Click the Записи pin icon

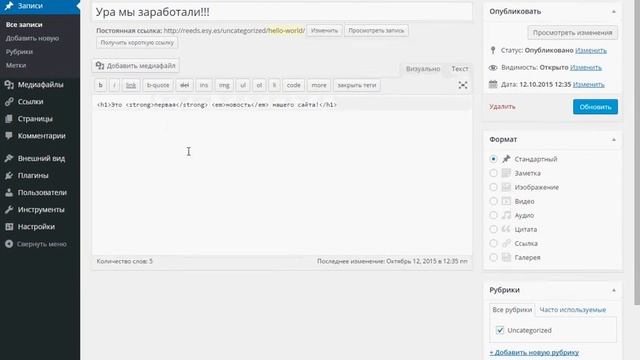(x=9, y=6)
